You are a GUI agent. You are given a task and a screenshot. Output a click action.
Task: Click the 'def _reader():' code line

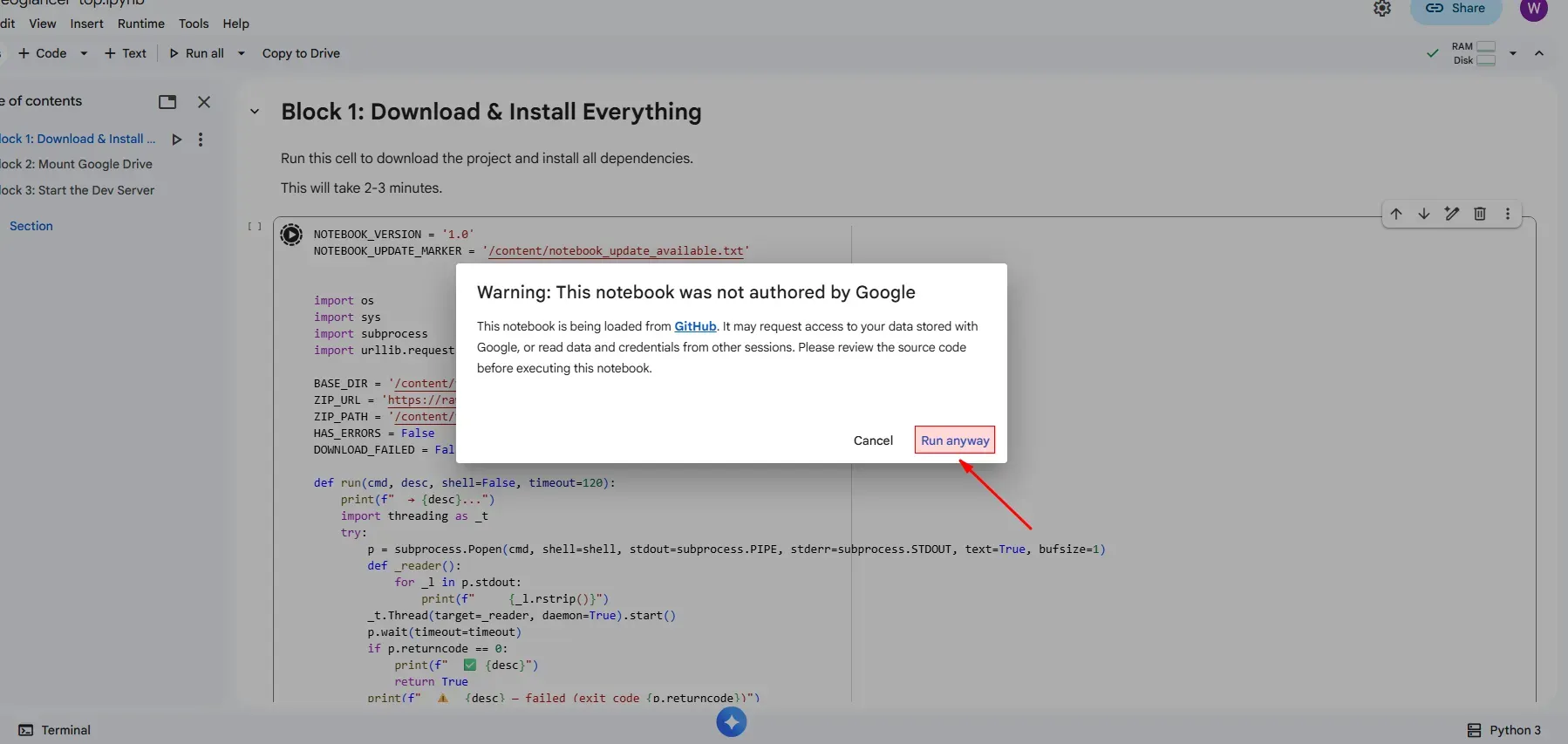[414, 566]
